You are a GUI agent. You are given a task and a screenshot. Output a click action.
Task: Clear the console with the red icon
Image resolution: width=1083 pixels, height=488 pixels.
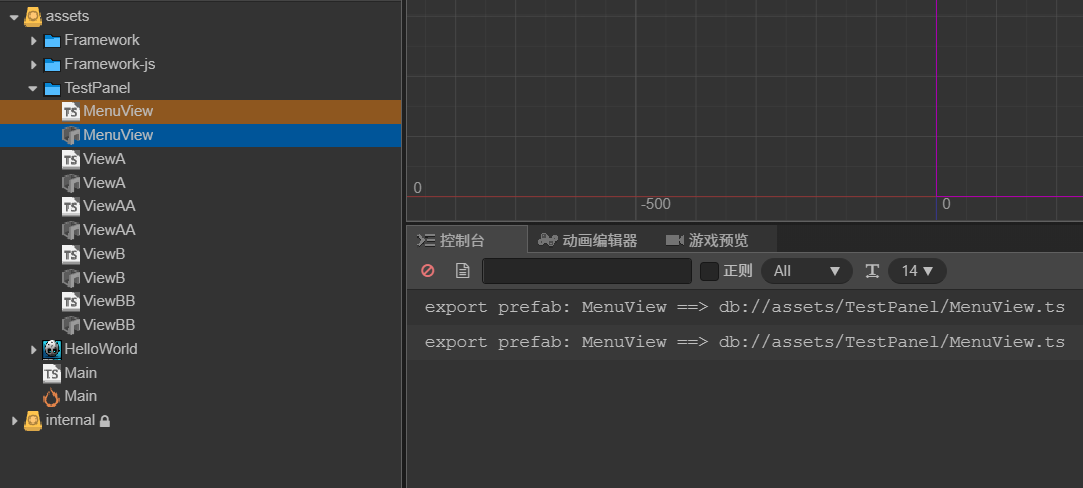click(428, 271)
